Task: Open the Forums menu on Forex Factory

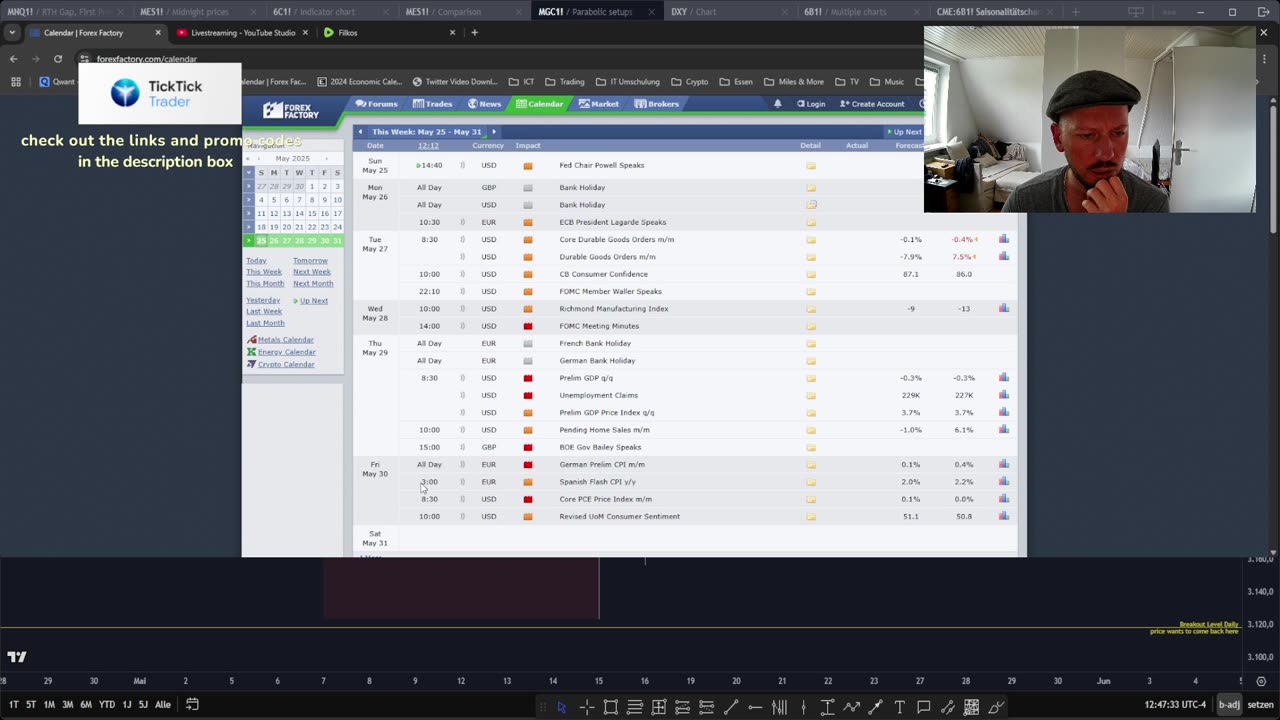Action: 376,104
